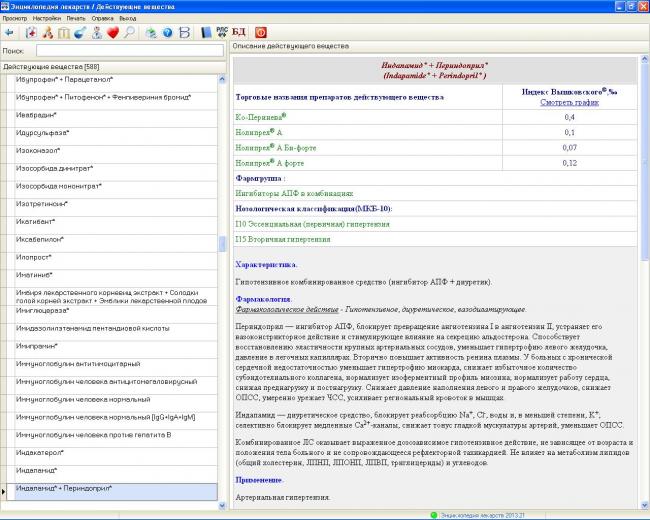Open the medicines book icon with red cross
The height and width of the screenshot is (520, 650).
tap(31, 32)
